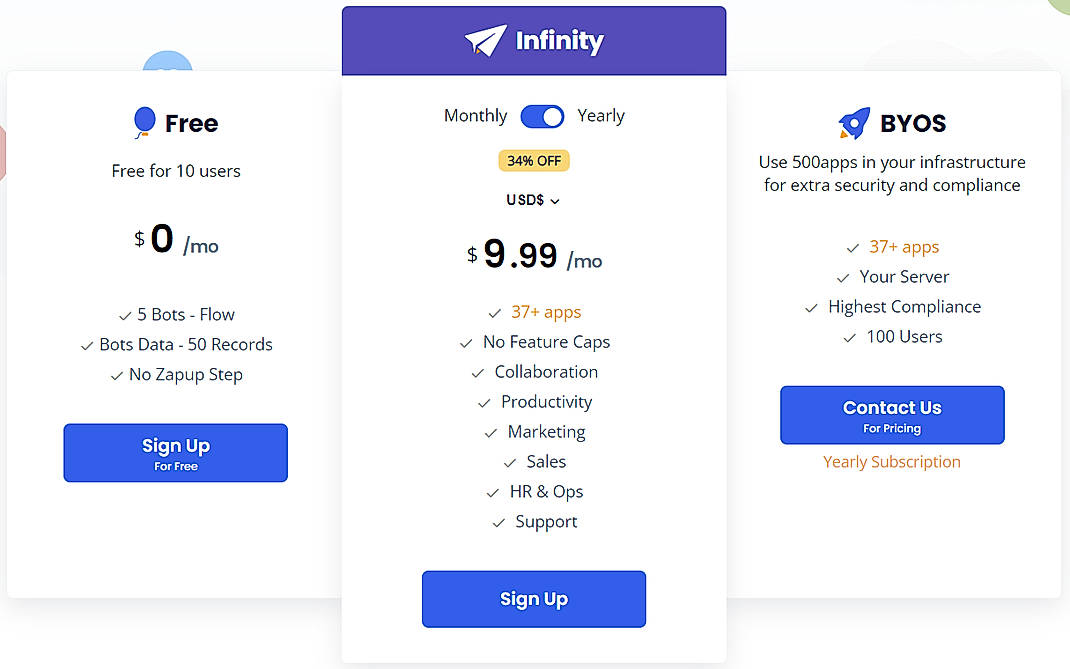Click Contact Us For Pricing on BYOS

click(x=892, y=414)
